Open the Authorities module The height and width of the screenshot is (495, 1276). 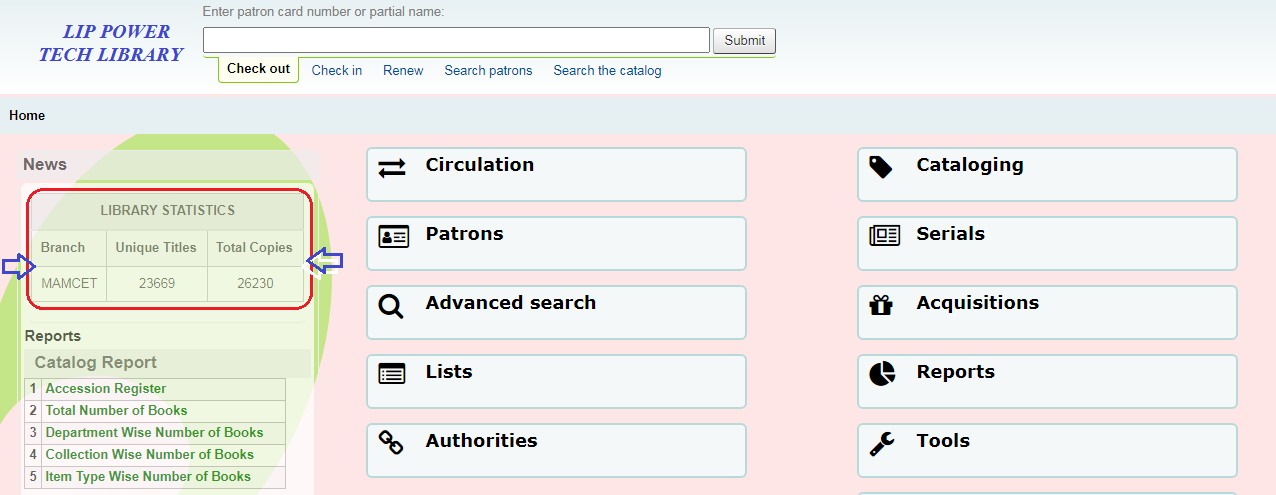pos(556,450)
